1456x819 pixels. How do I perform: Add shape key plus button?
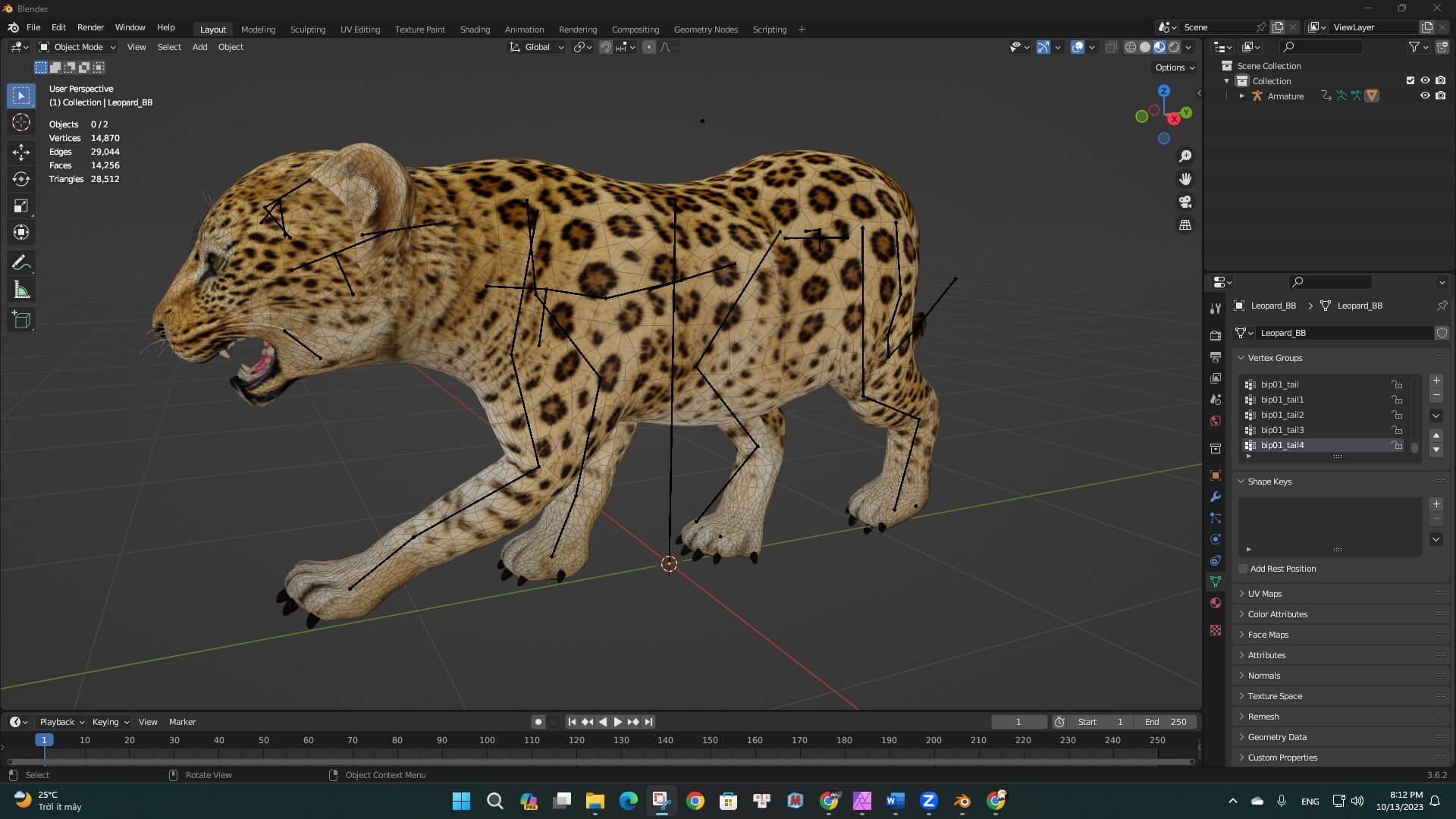click(x=1436, y=504)
